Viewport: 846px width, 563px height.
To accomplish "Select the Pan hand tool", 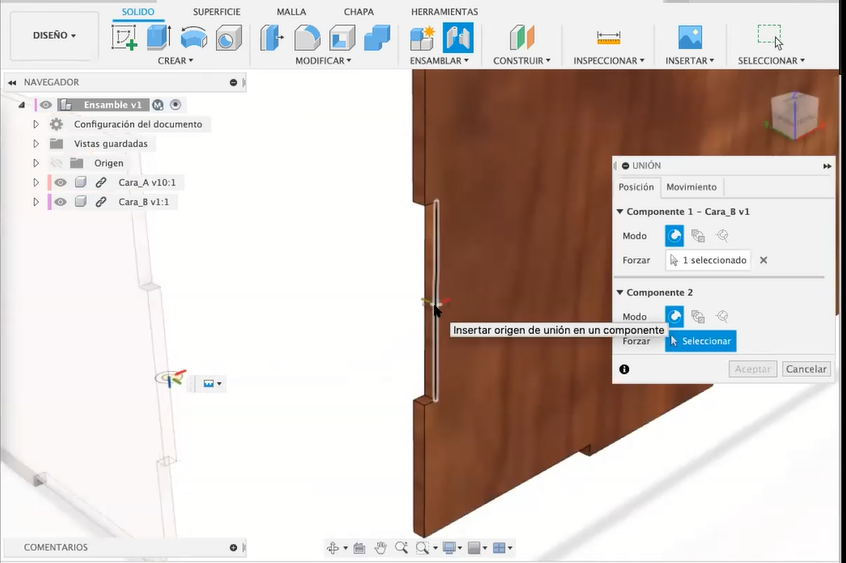I will (380, 548).
